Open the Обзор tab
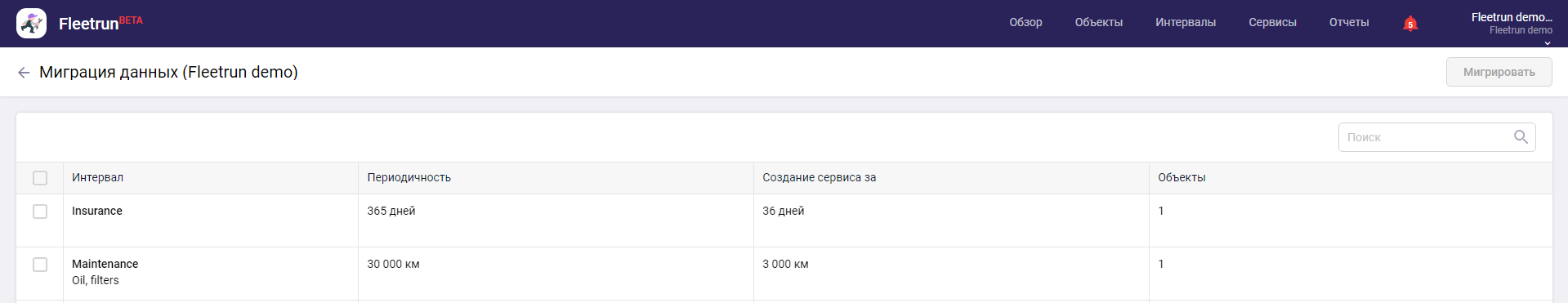 tap(1025, 23)
